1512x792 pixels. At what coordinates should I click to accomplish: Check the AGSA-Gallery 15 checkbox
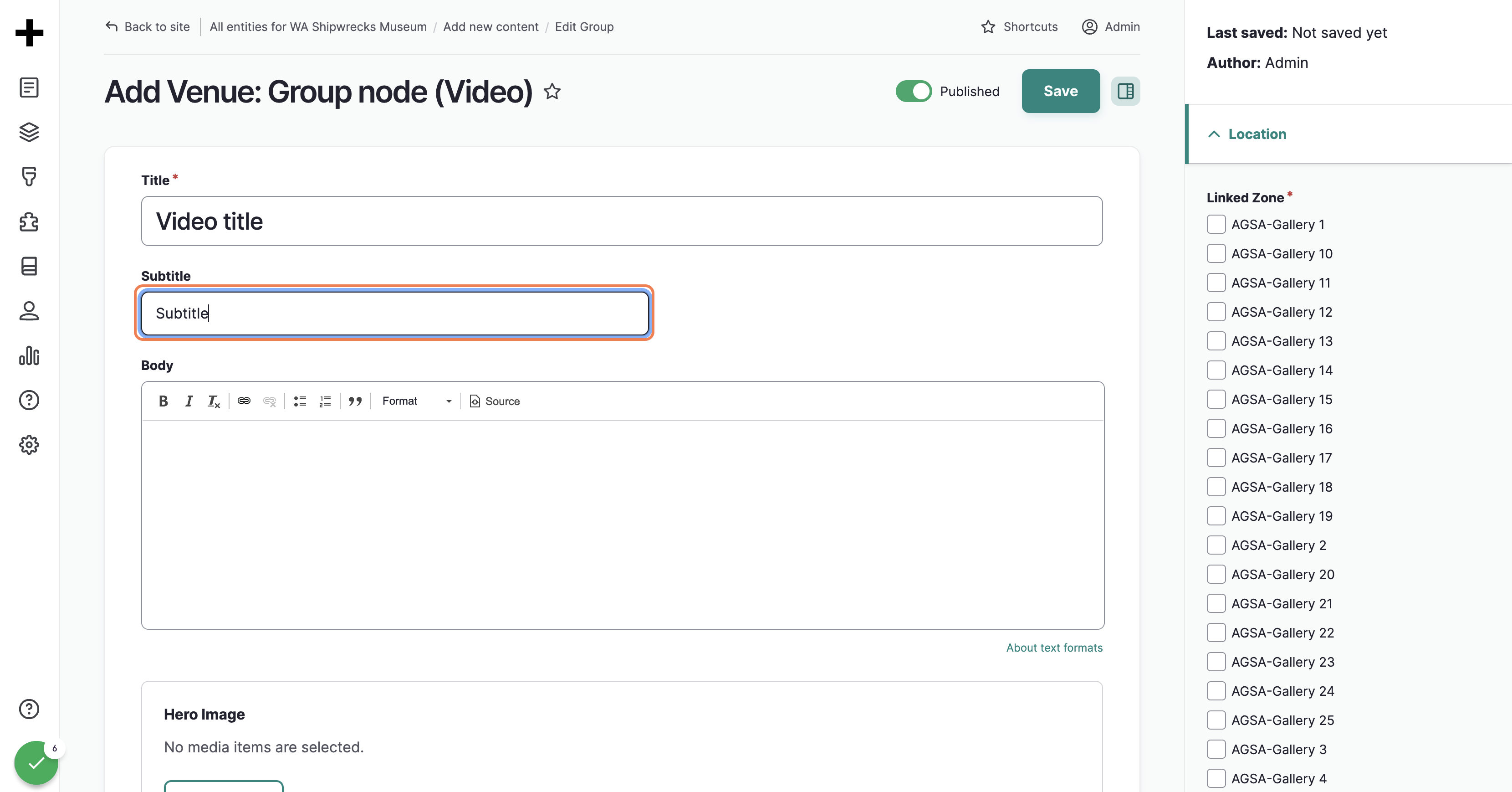click(x=1216, y=399)
